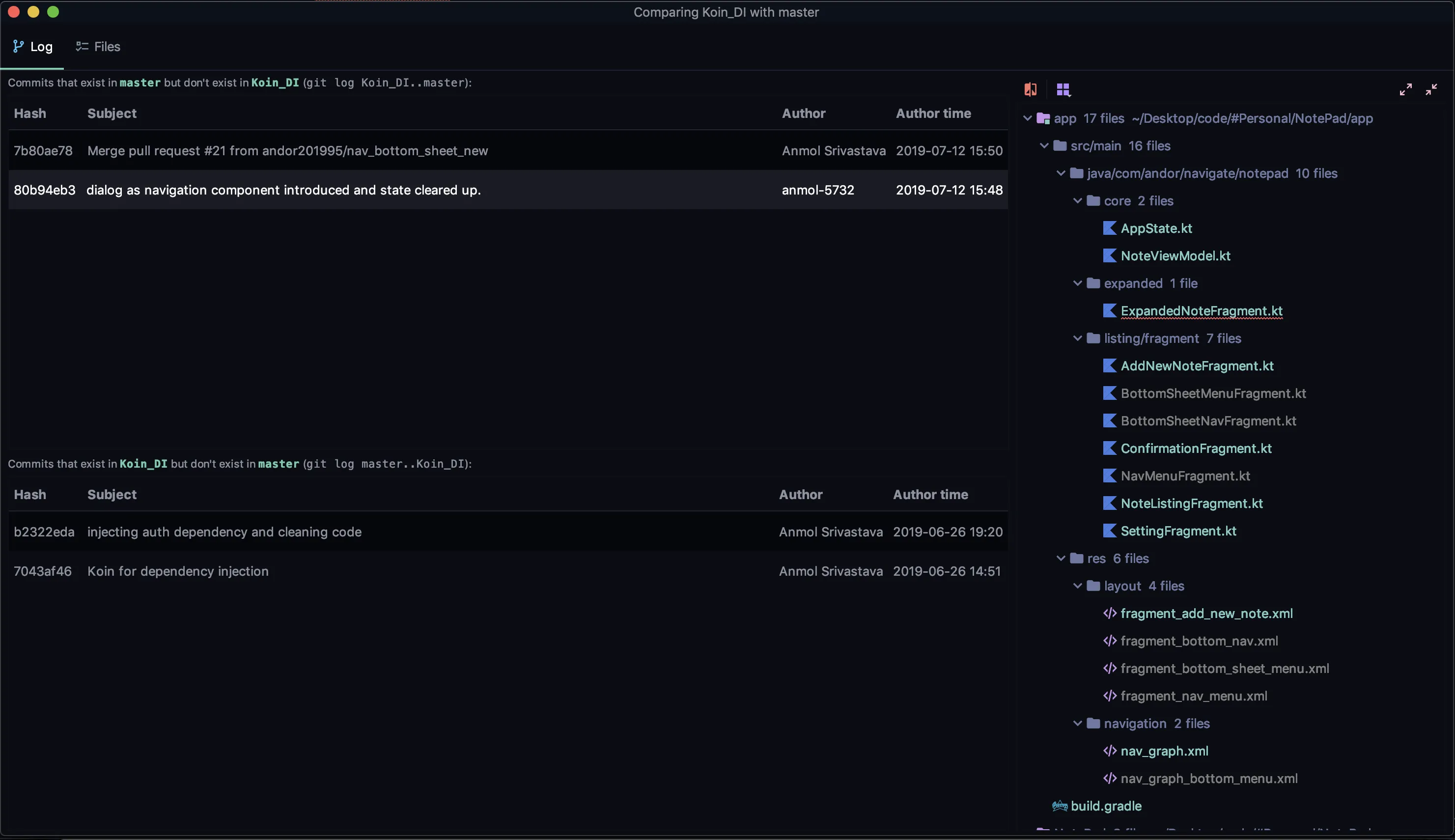Viewport: 1455px width, 840px height.
Task: Click the Kotlin icon beside NavMenuFragment.kt
Action: pyautogui.click(x=1109, y=476)
